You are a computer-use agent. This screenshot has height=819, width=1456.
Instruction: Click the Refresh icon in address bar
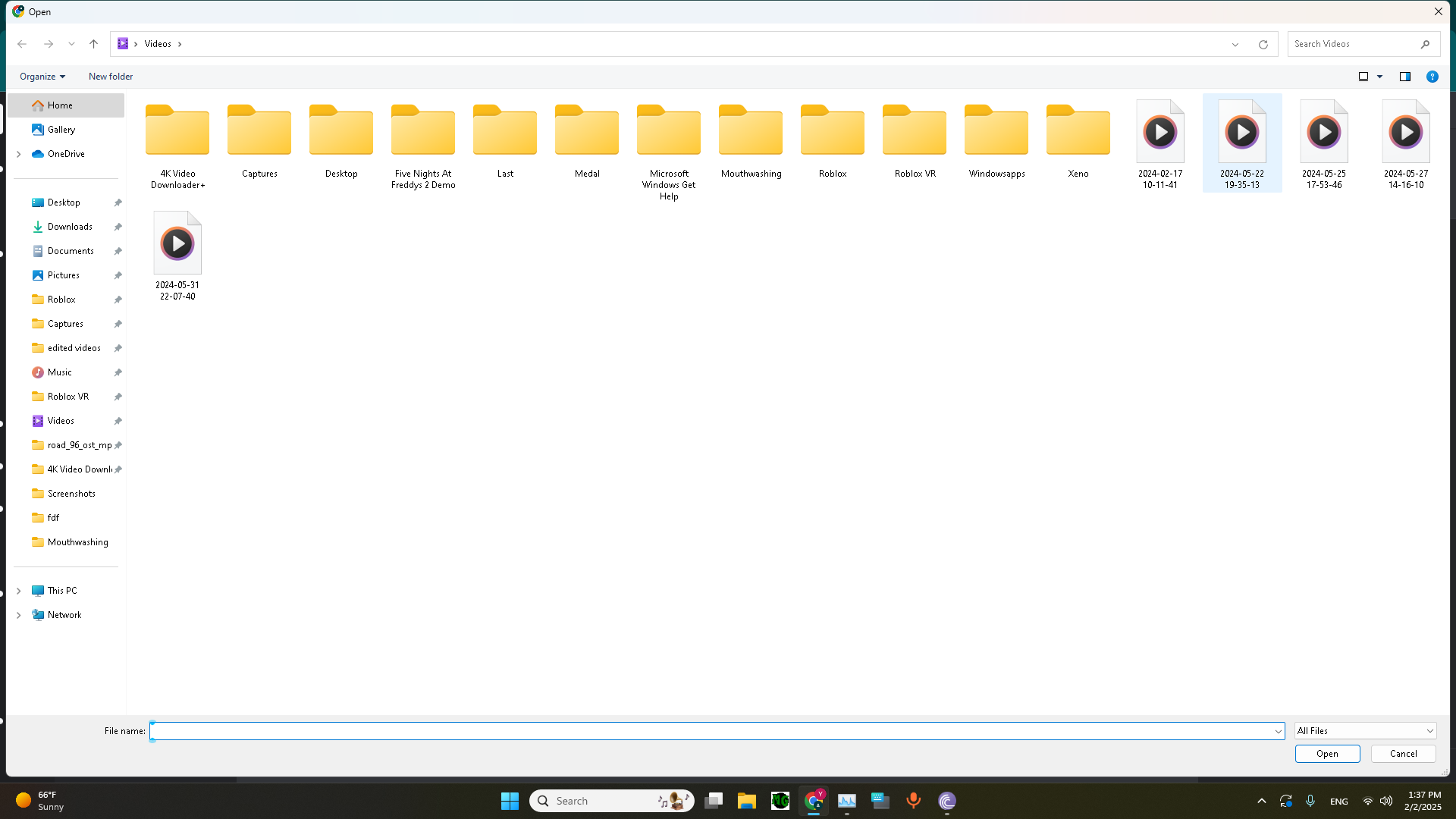tap(1263, 45)
